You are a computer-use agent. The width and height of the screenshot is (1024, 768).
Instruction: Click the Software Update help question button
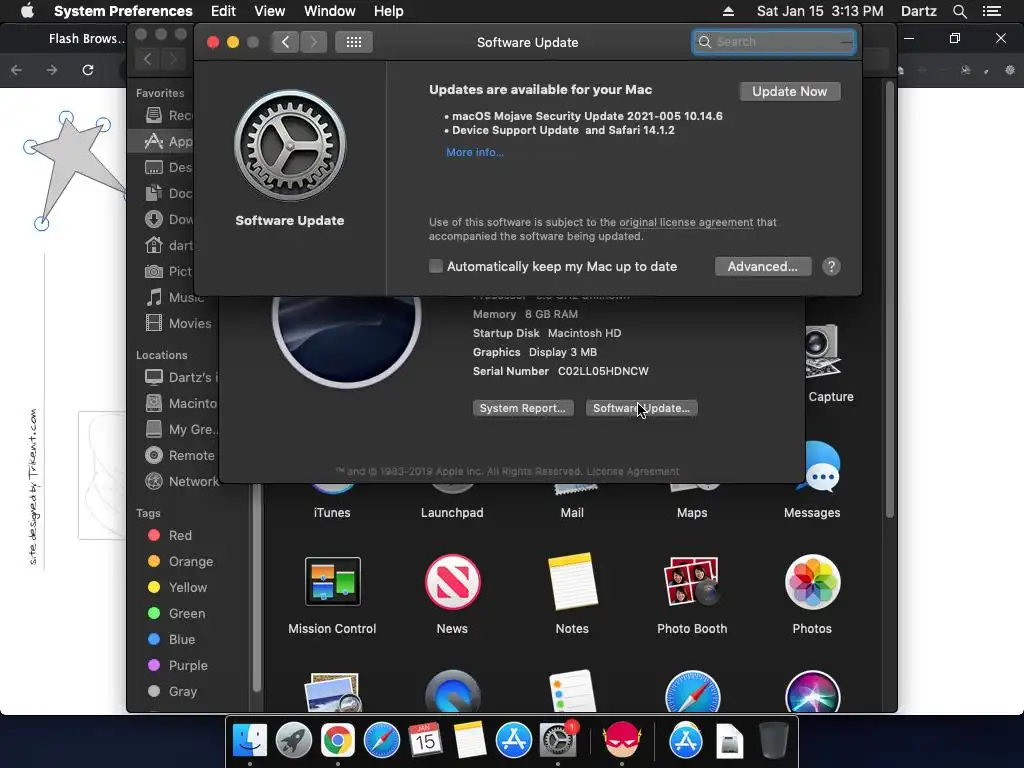point(831,266)
